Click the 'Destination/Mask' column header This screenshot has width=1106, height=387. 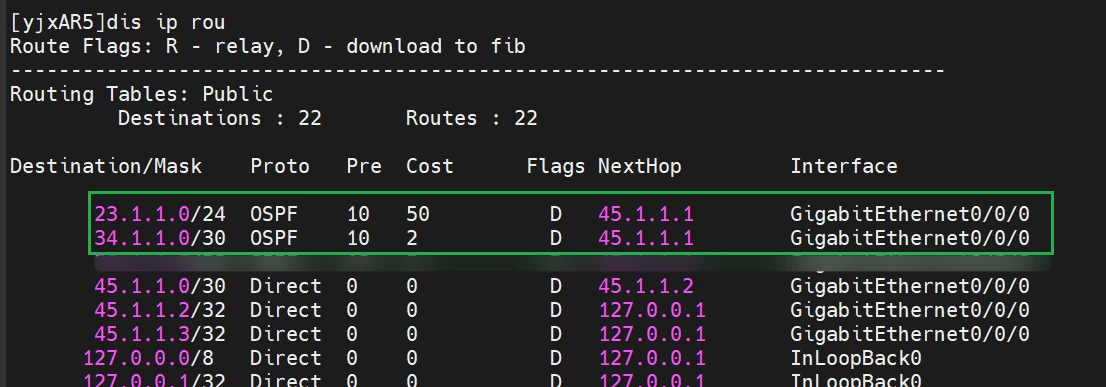click(x=106, y=166)
